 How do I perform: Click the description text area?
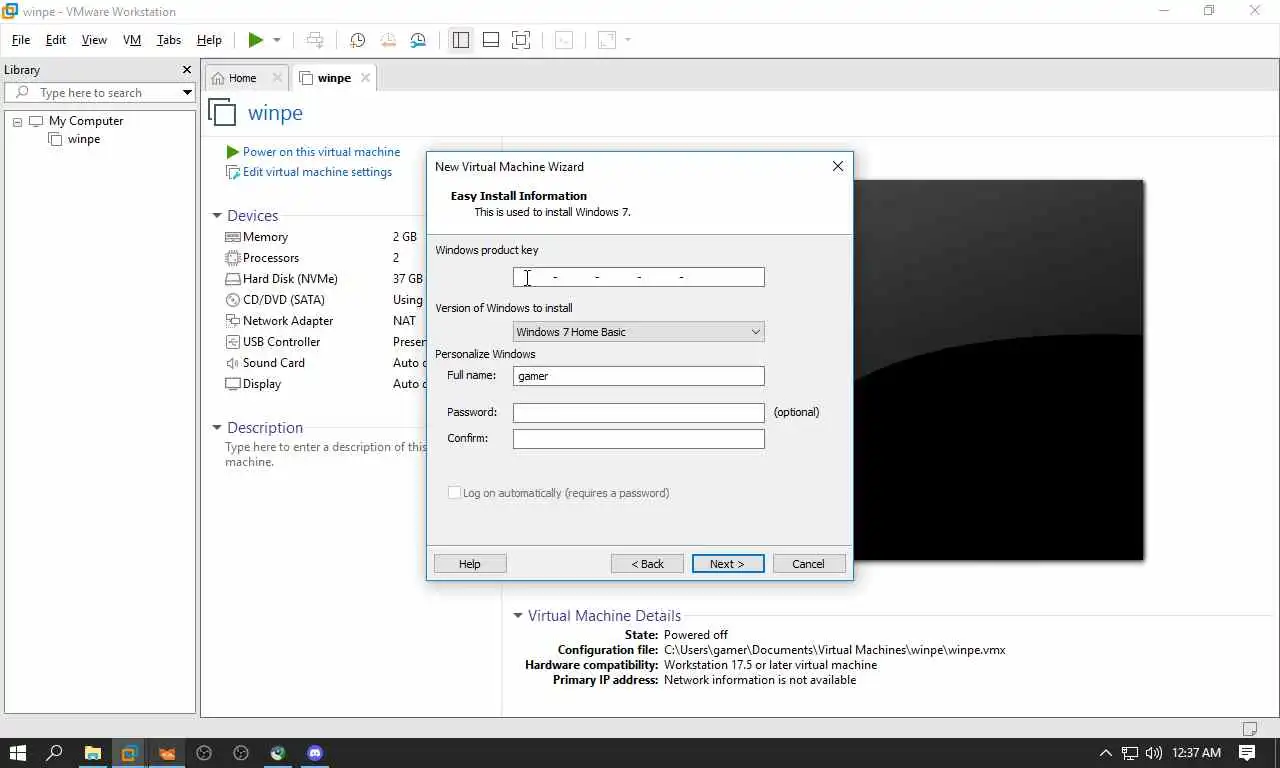pos(325,455)
